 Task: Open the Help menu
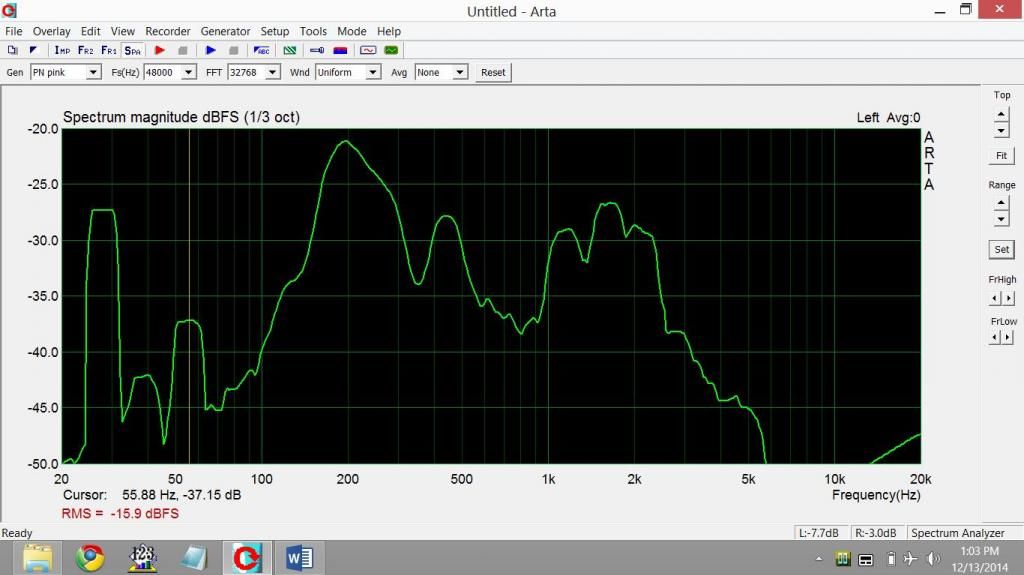click(389, 31)
